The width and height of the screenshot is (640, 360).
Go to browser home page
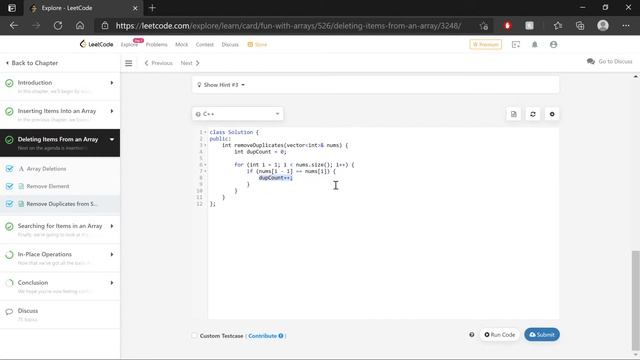click(80, 26)
